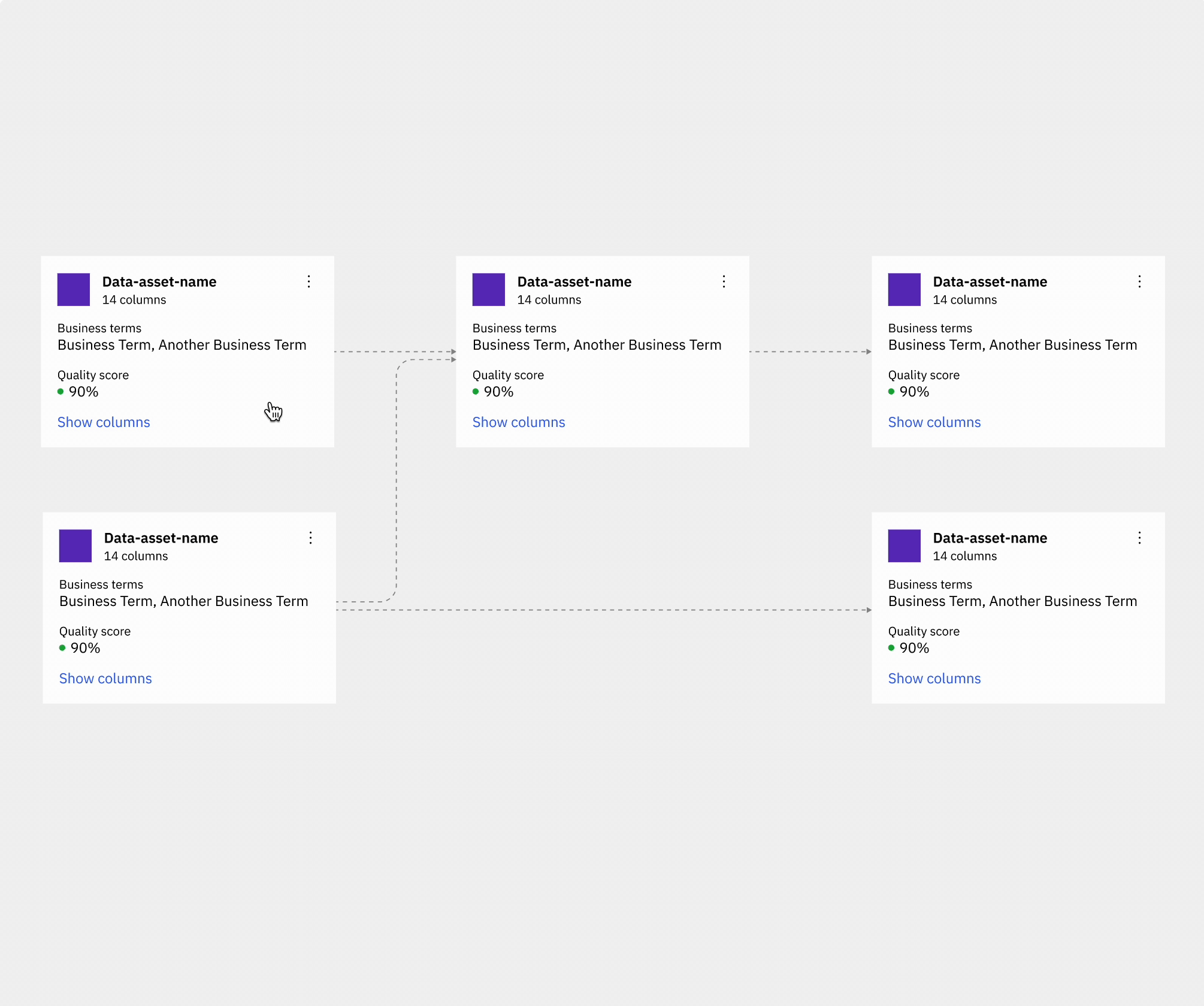
Task: Open overflow menu on top-left card
Action: tap(308, 281)
